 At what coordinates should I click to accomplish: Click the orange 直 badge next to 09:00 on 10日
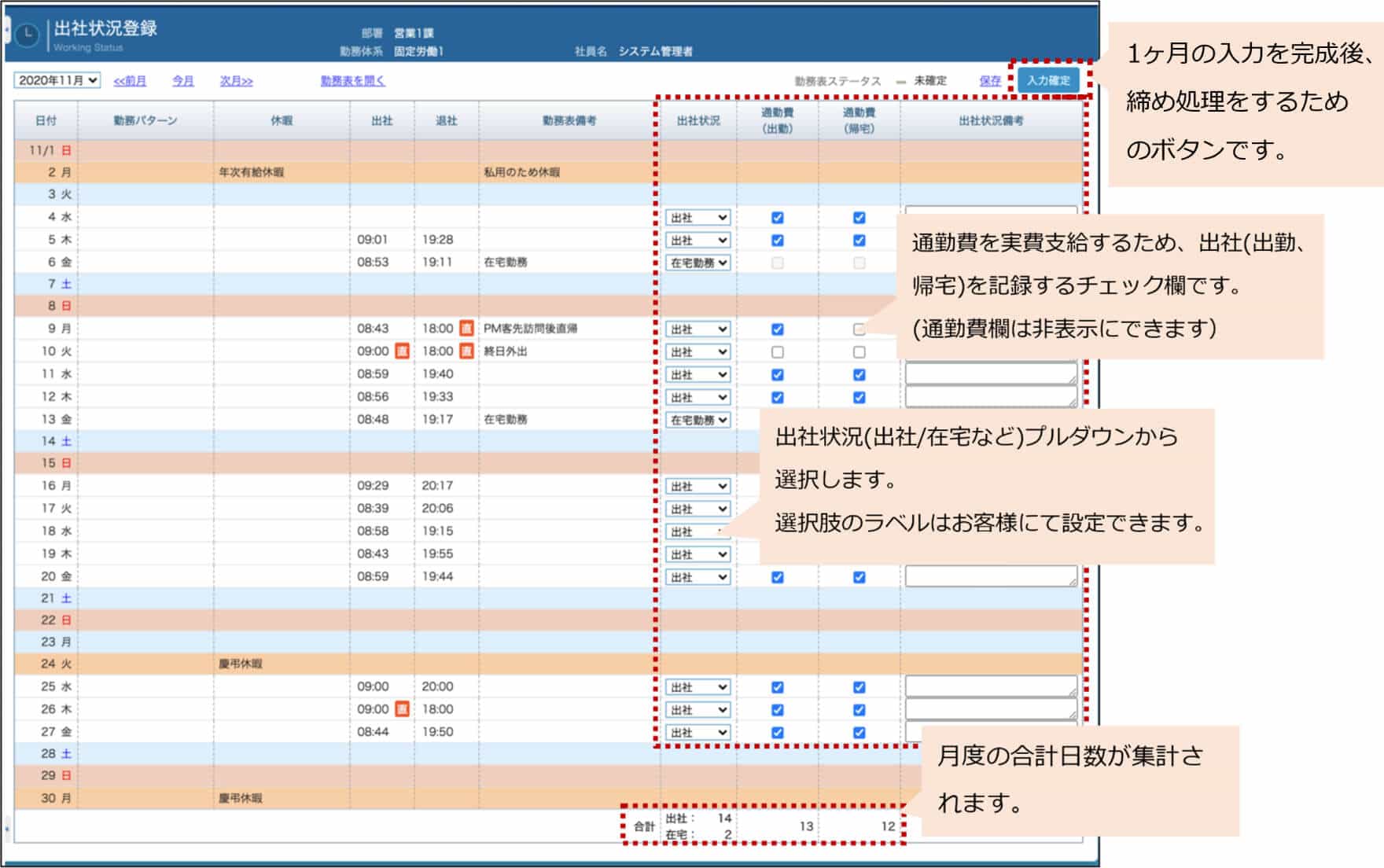402,351
